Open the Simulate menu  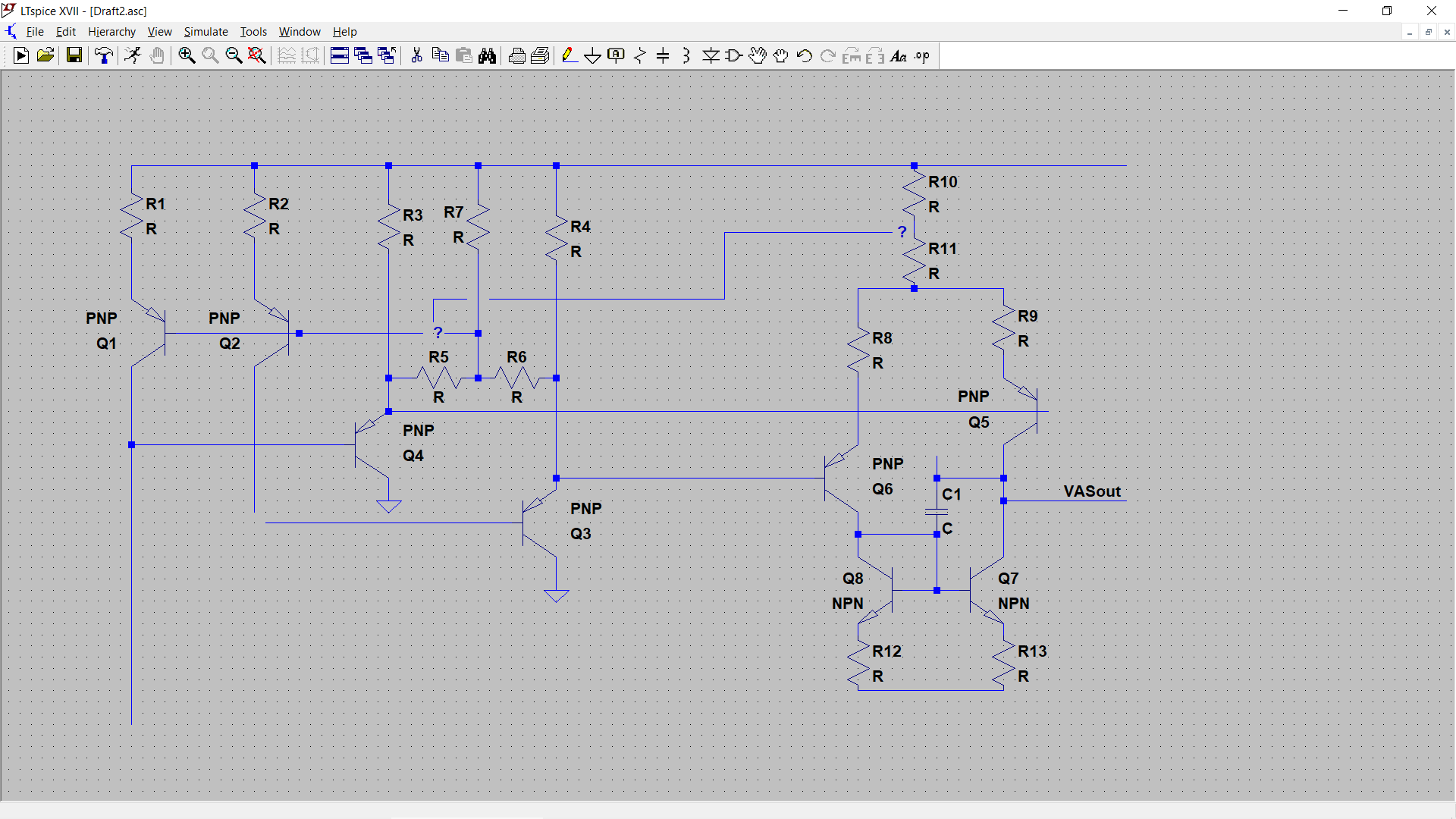[x=206, y=32]
